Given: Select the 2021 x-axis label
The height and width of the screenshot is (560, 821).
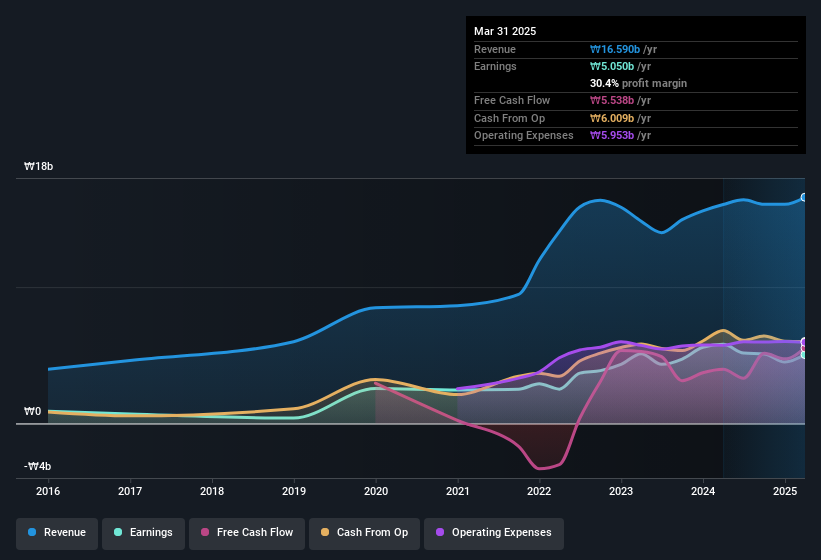Looking at the screenshot, I should 458,491.
